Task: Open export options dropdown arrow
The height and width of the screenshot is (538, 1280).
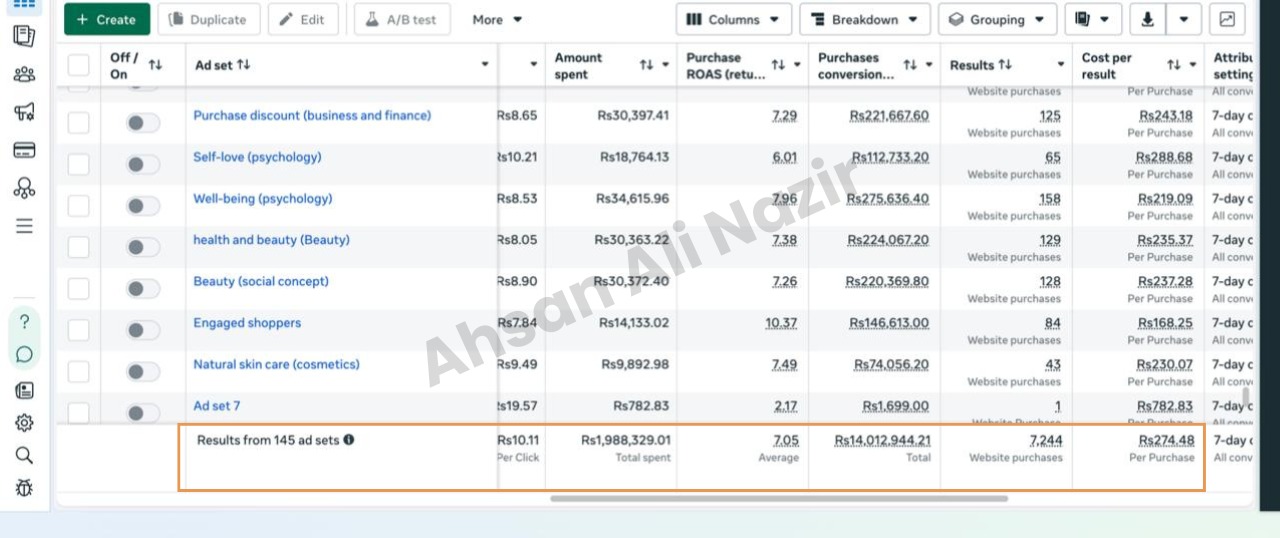Action: [1184, 19]
